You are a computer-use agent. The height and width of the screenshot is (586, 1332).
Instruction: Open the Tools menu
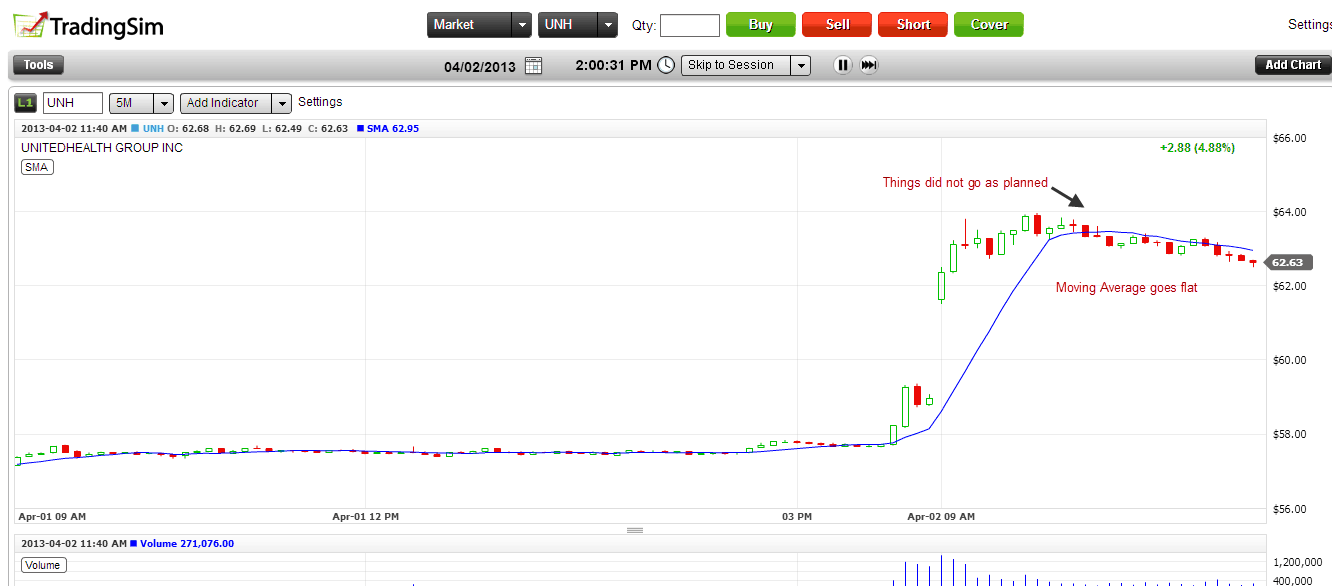pos(38,65)
